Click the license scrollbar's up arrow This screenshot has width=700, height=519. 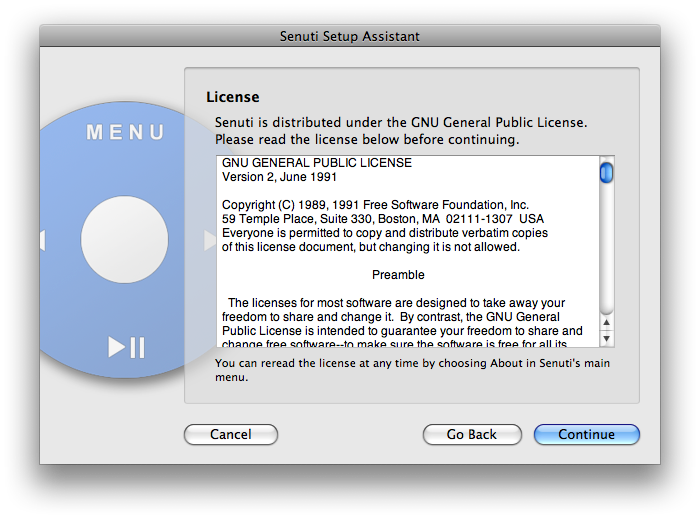tap(606, 323)
